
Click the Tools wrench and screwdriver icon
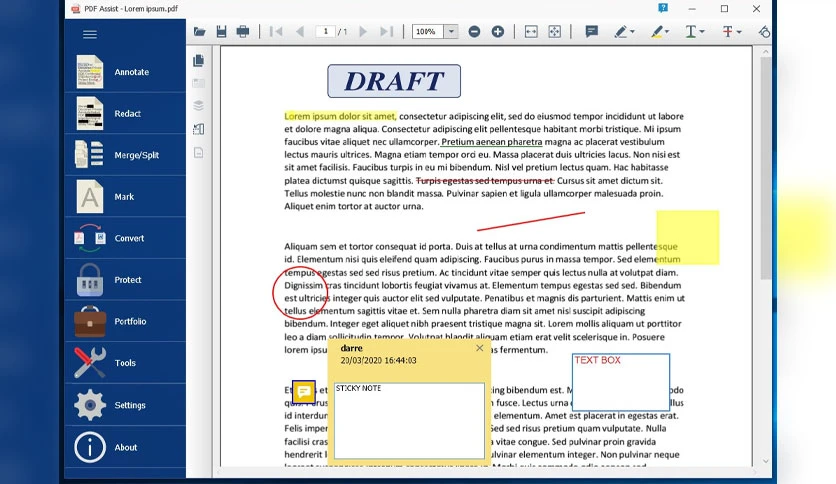click(x=90, y=363)
